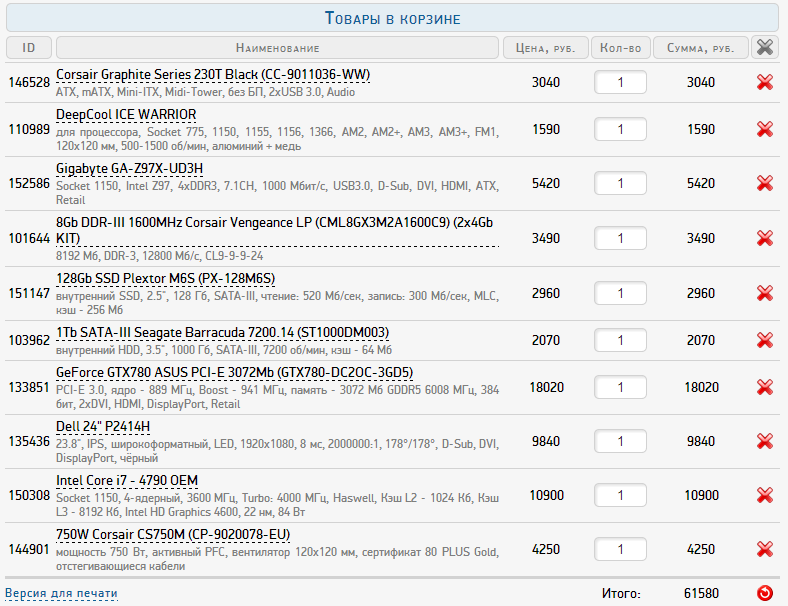Screen dimensions: 788x606
Task: Delete GeForce GTX780 ASUS from cart
Action: 764,387
